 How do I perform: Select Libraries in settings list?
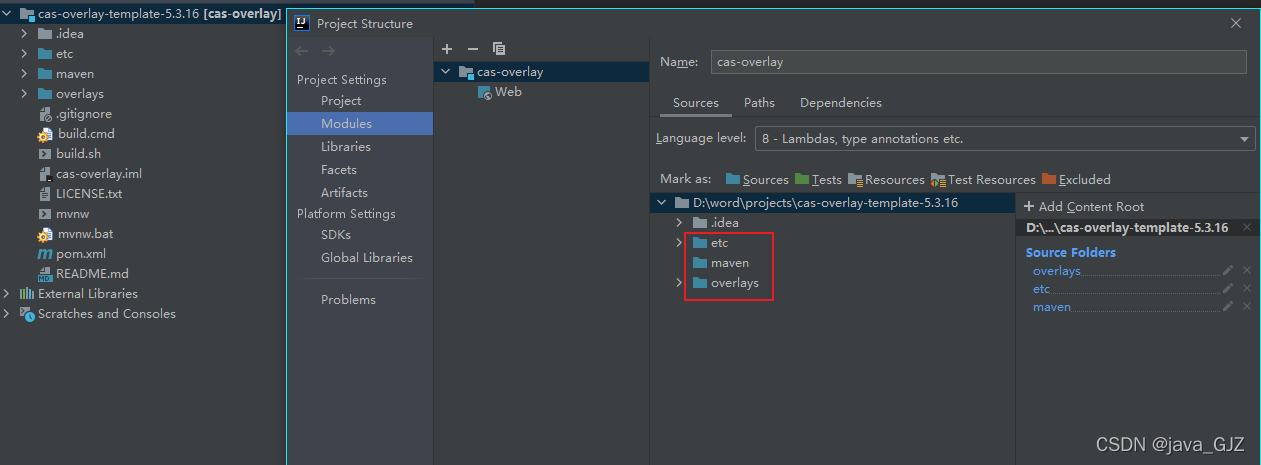point(346,147)
